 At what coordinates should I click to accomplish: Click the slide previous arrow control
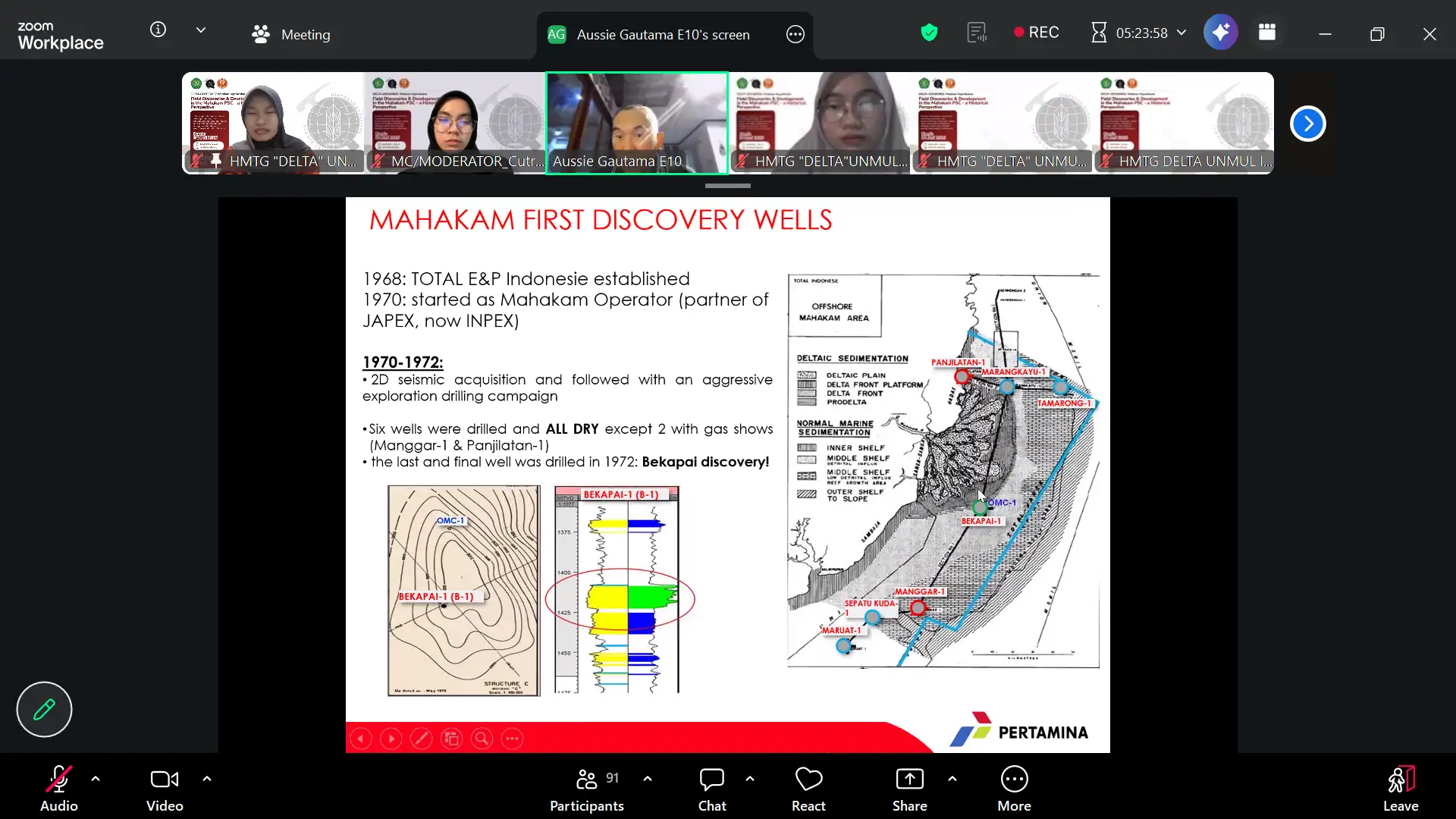(x=361, y=739)
